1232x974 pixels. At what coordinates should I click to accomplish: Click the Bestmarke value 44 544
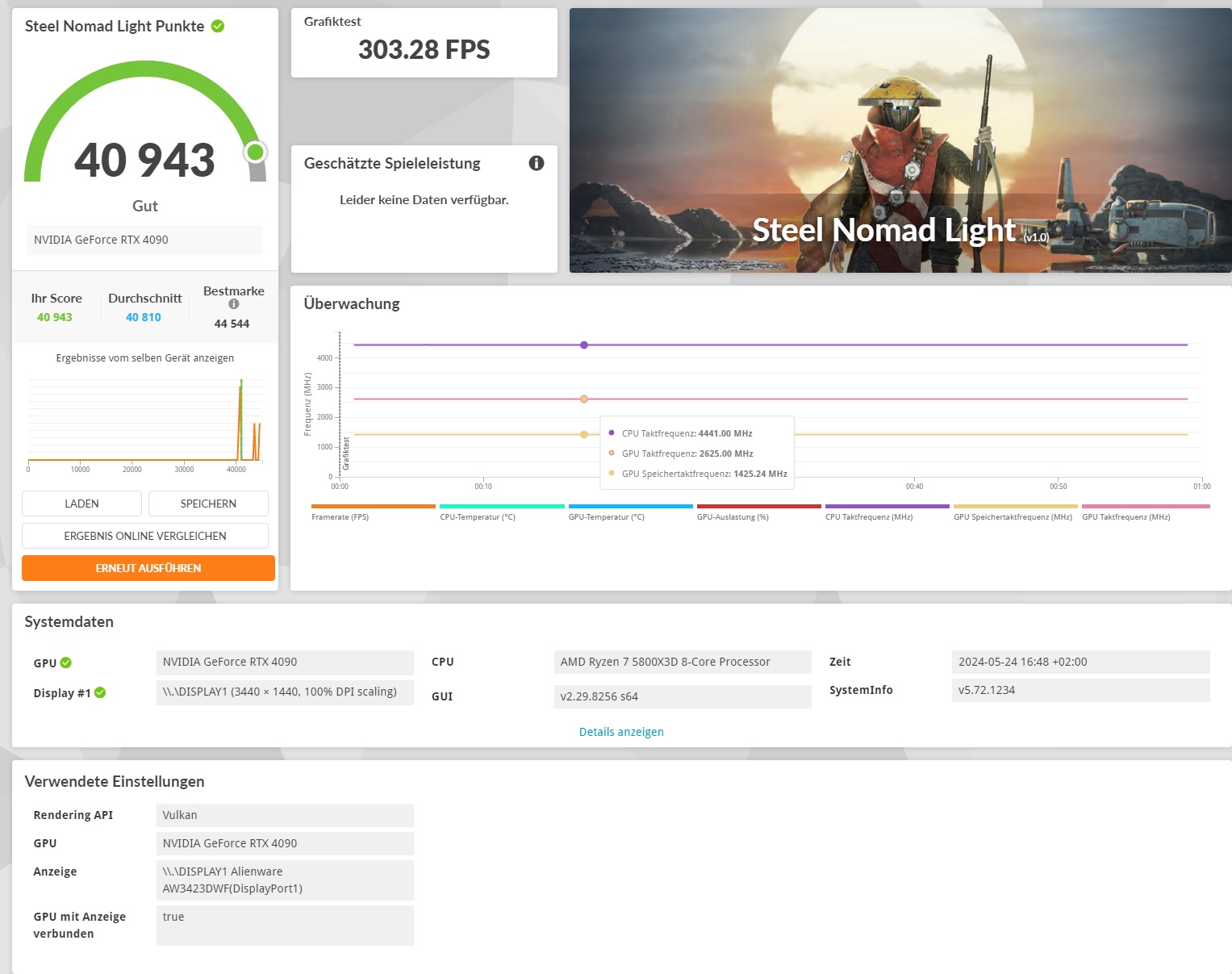pyautogui.click(x=232, y=324)
